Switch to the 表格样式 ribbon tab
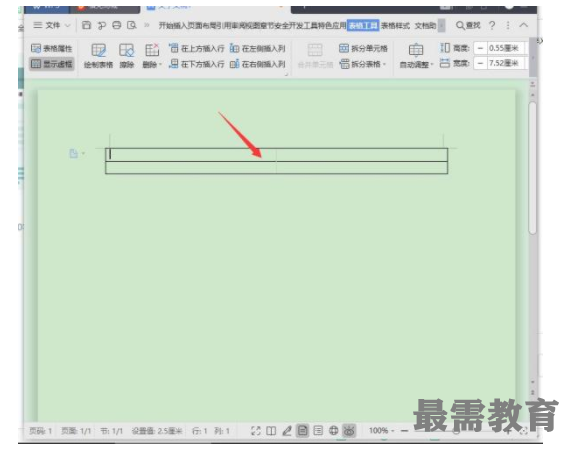The width and height of the screenshot is (565, 455). (x=395, y=26)
